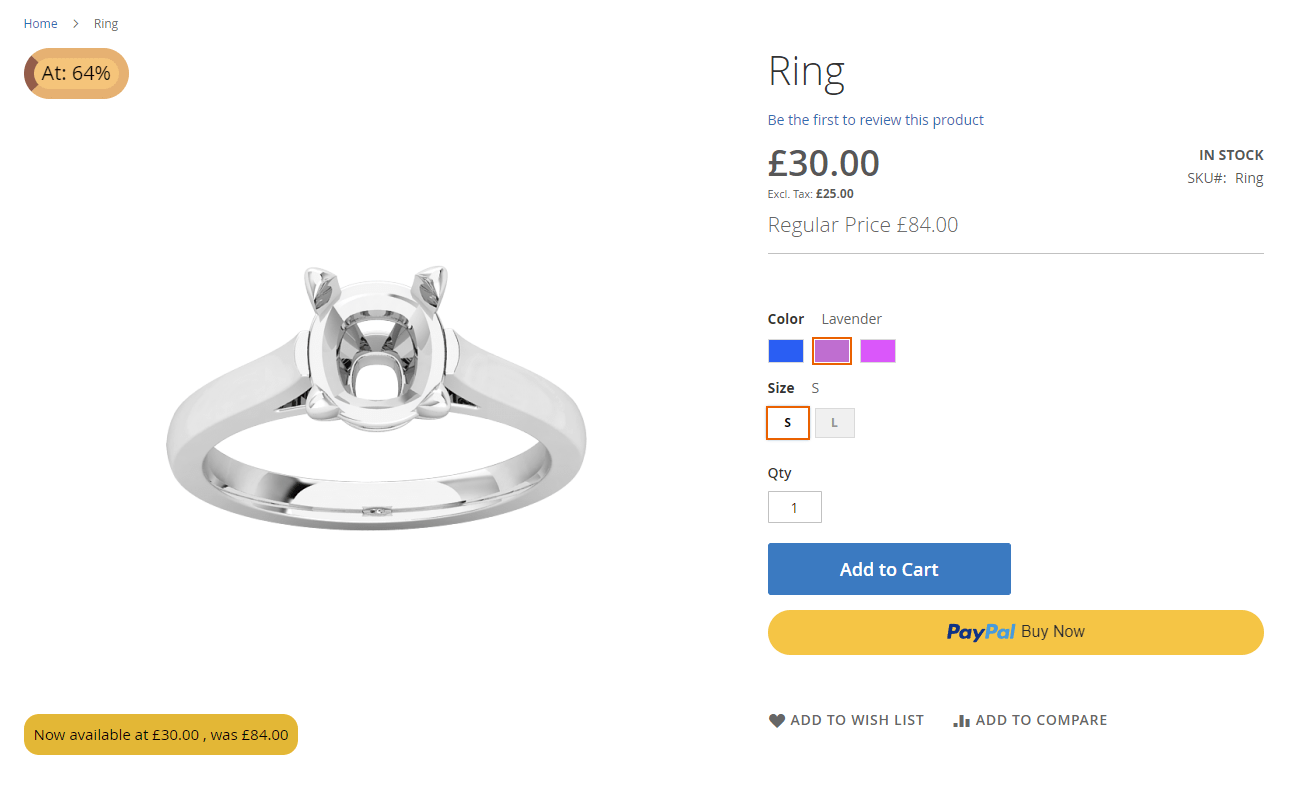Click the £30.00 price text

tap(824, 163)
